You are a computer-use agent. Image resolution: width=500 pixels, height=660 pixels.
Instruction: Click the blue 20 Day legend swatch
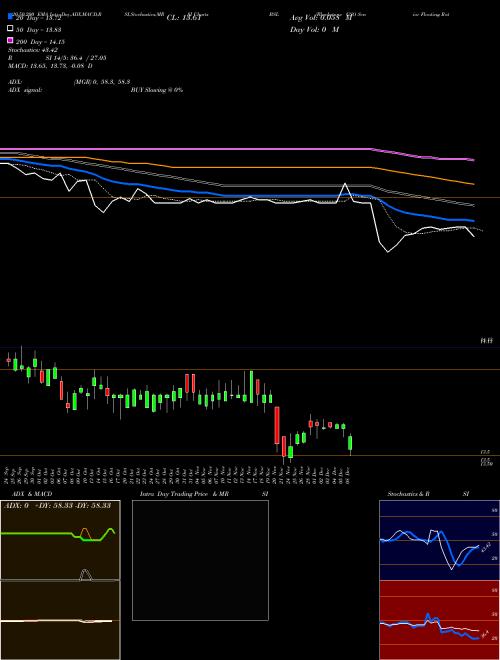point(10,16)
